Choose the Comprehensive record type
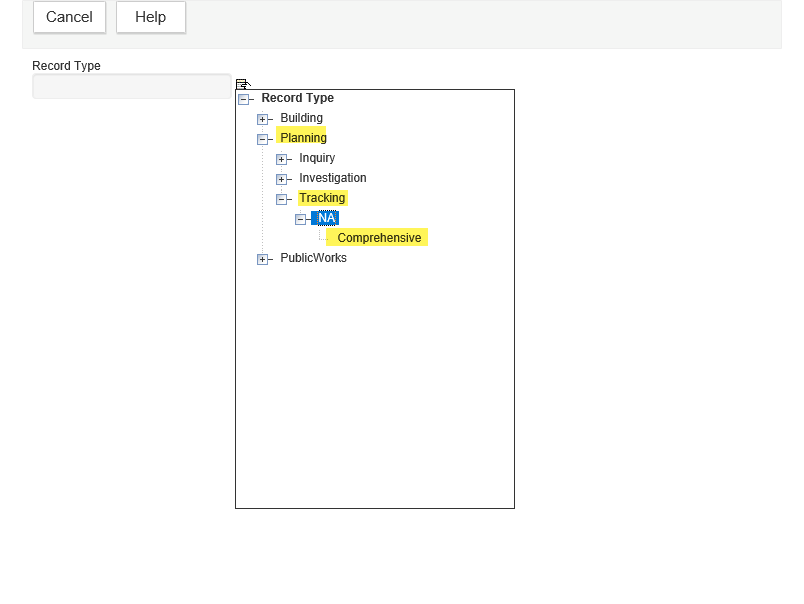Image resolution: width=804 pixels, height=604 pixels. 379,238
